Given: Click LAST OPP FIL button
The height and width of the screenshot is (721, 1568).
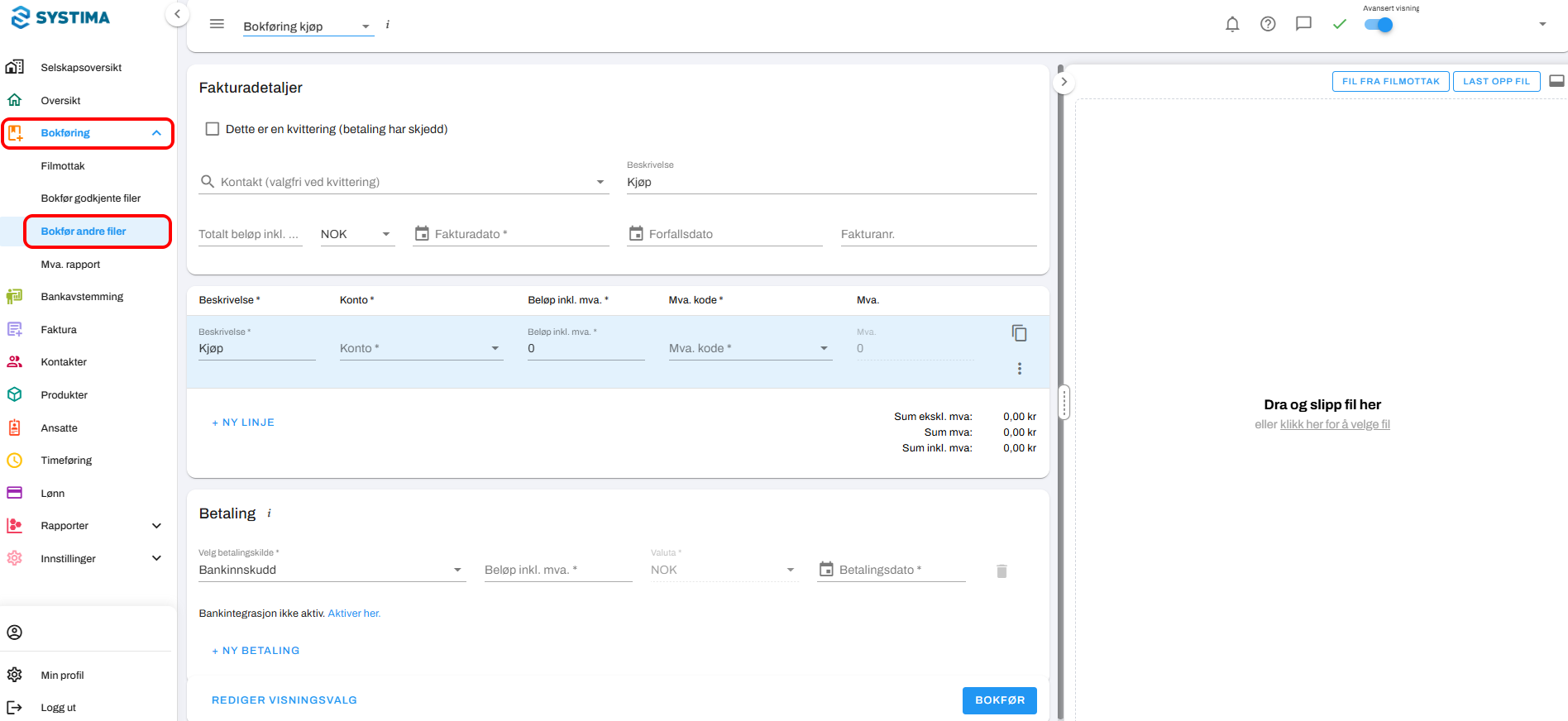Looking at the screenshot, I should 1496,81.
